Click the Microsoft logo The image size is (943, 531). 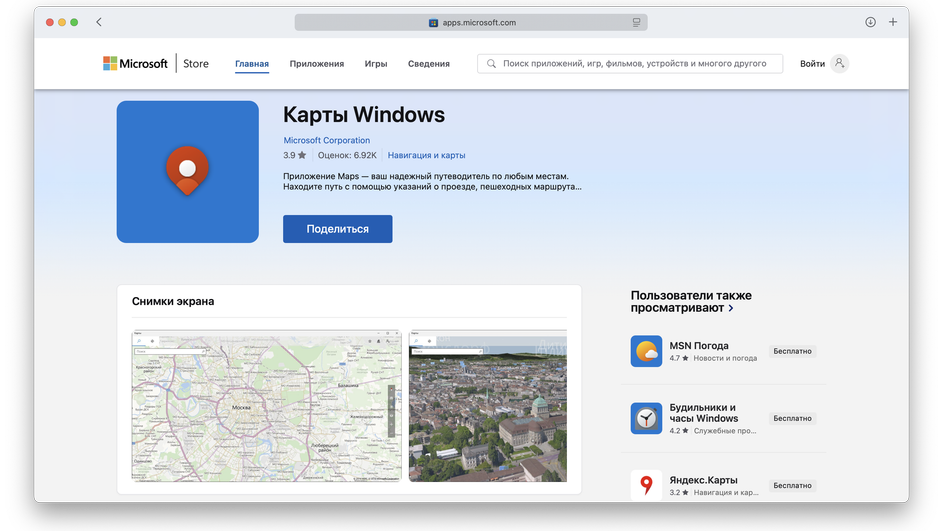tap(135, 63)
